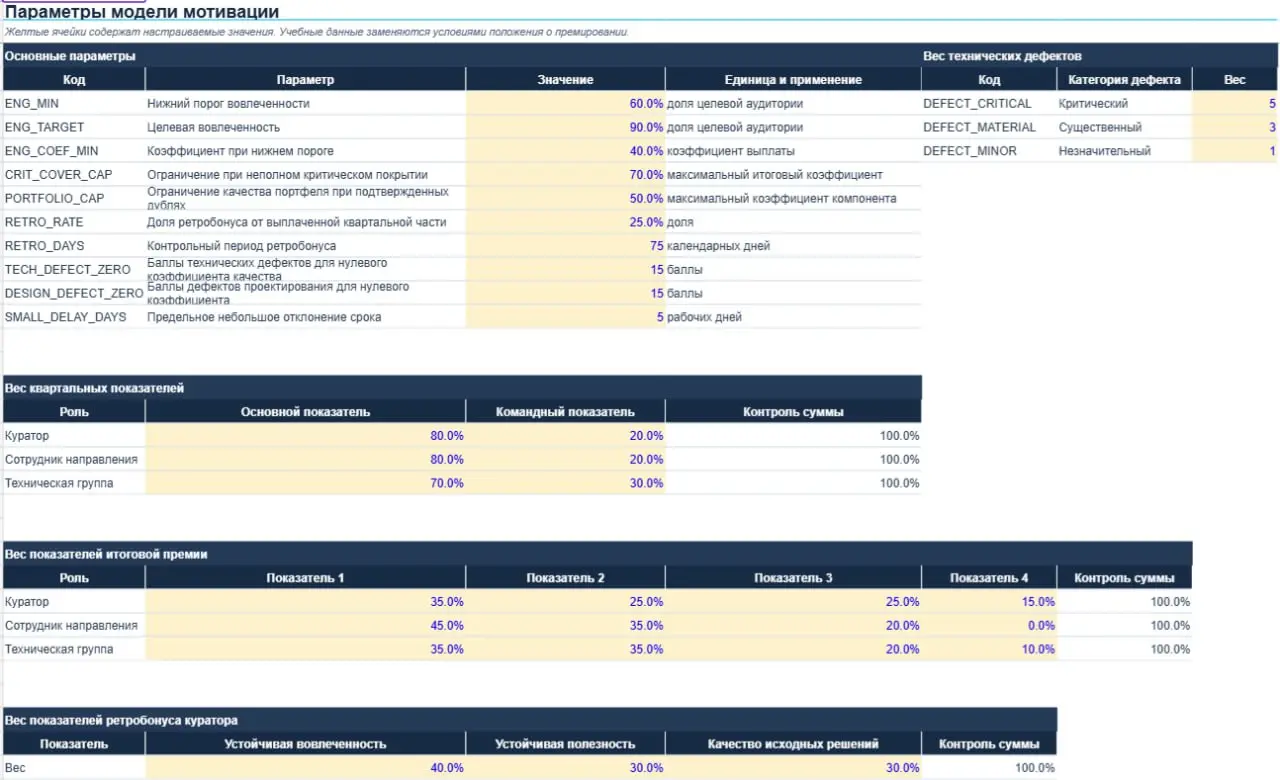Select quarterly 'Техническая группа' team value 30.0%

[565, 483]
